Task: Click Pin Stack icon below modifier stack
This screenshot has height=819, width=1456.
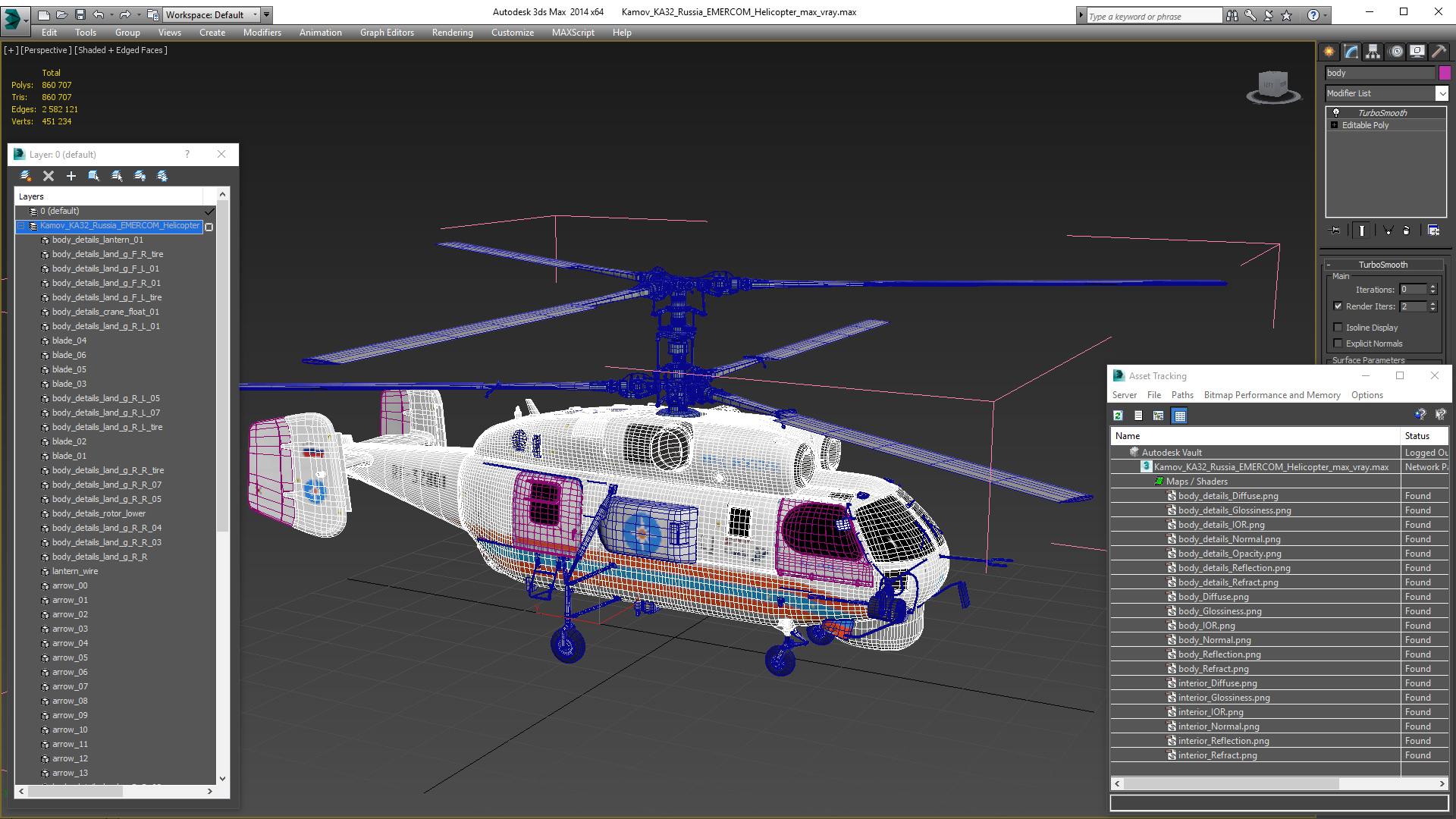Action: coord(1335,231)
